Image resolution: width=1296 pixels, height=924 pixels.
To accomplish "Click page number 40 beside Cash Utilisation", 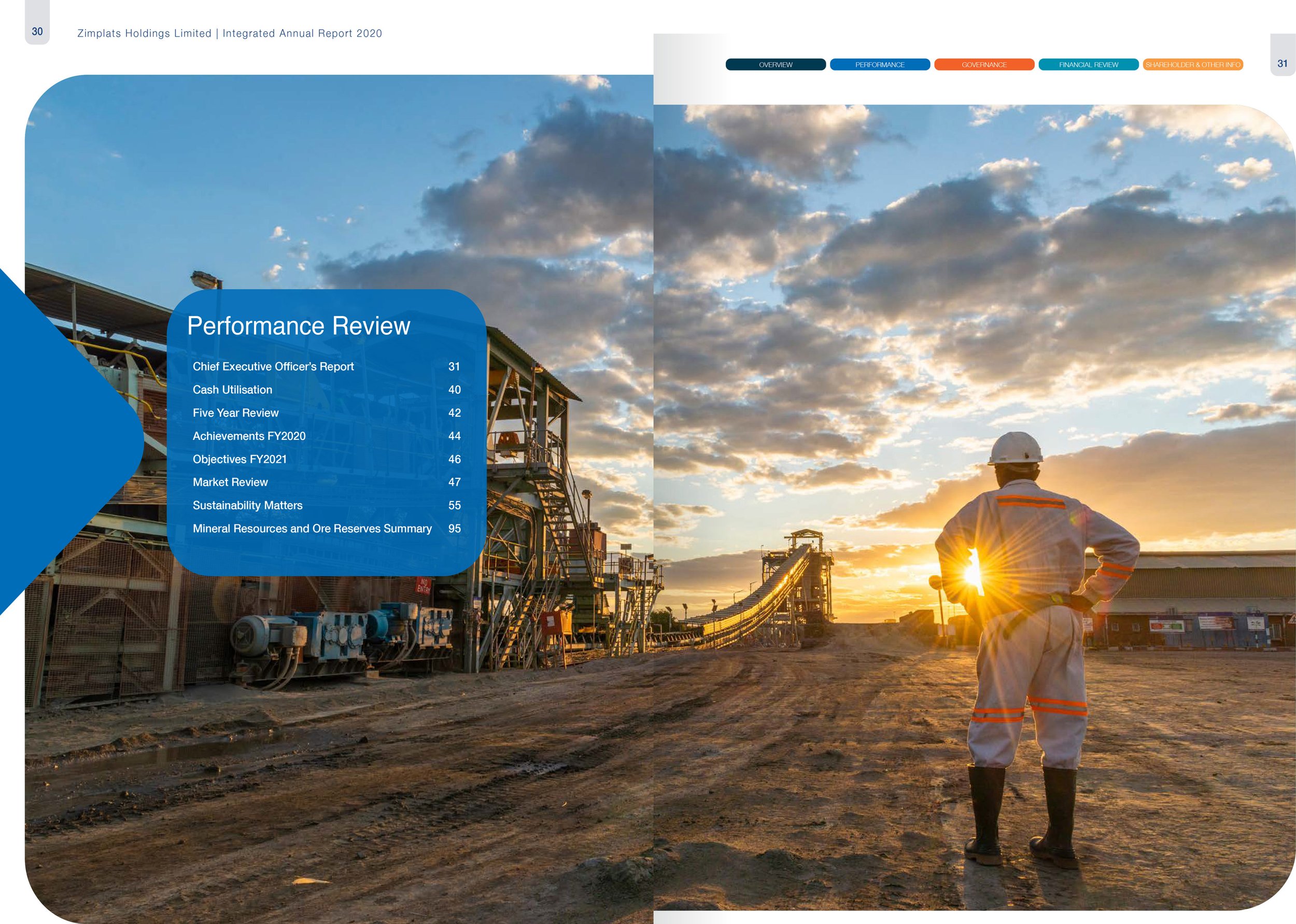I will (x=454, y=390).
